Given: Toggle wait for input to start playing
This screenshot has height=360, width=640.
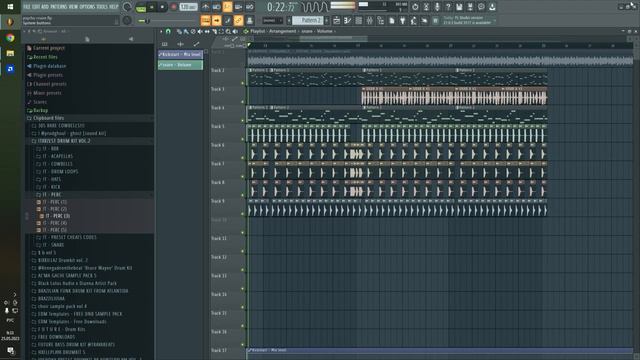Looking at the screenshot, I should 216,7.
